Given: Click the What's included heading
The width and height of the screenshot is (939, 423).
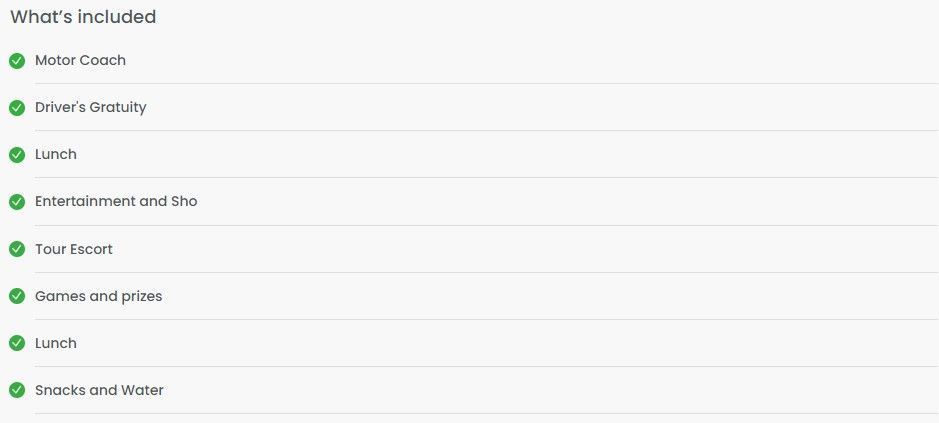Looking at the screenshot, I should point(83,17).
